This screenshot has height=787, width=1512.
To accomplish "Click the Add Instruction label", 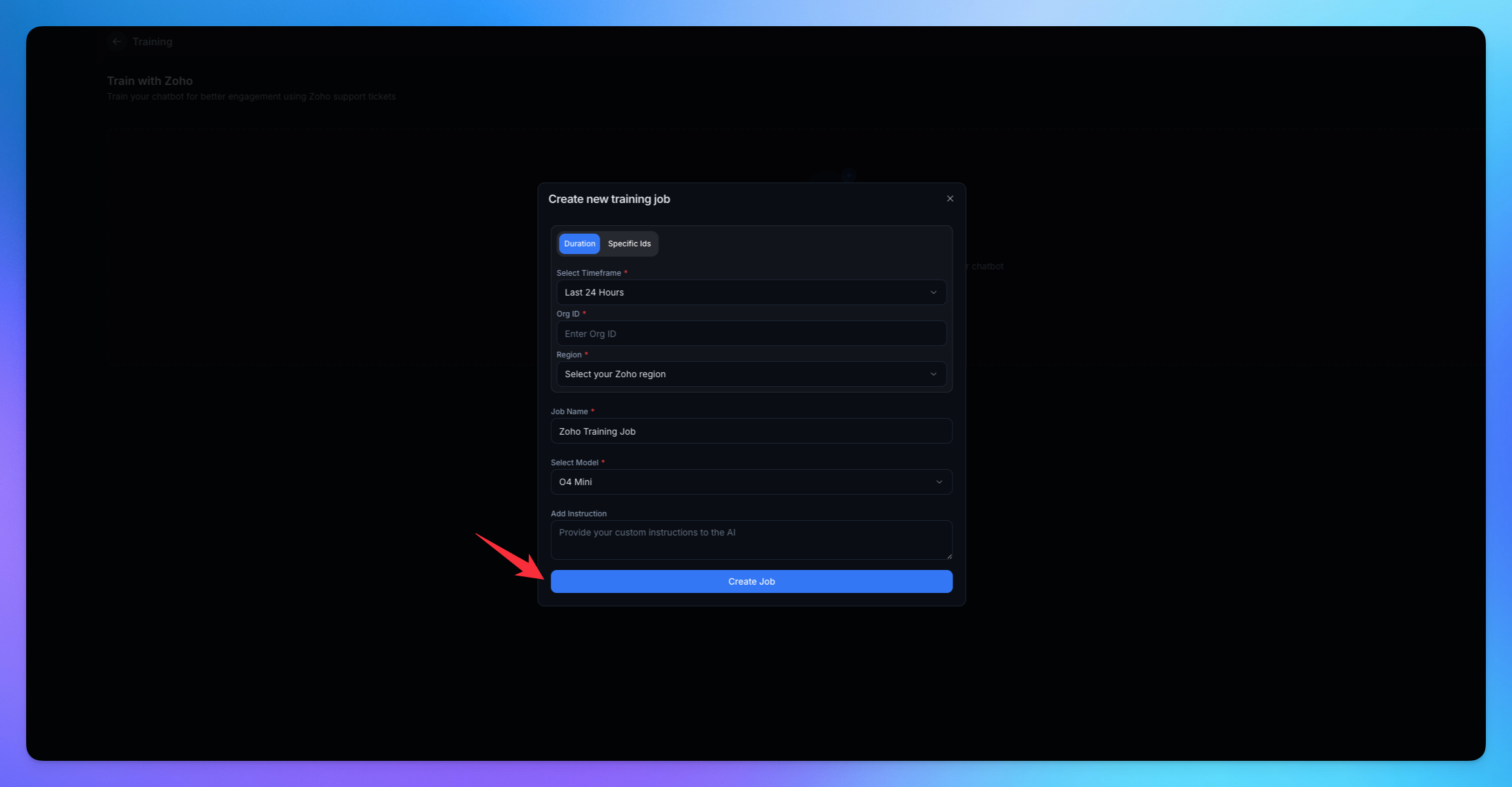I will tap(579, 514).
